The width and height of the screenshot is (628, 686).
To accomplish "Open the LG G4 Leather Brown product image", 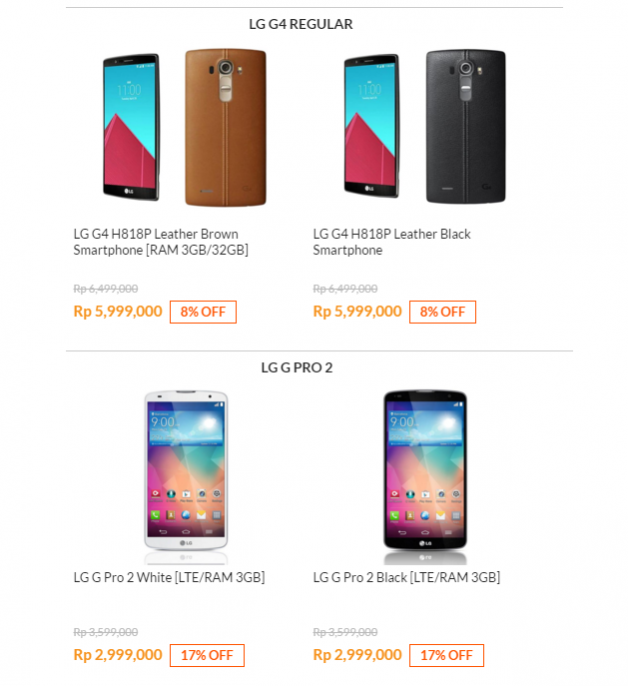I will point(184,127).
